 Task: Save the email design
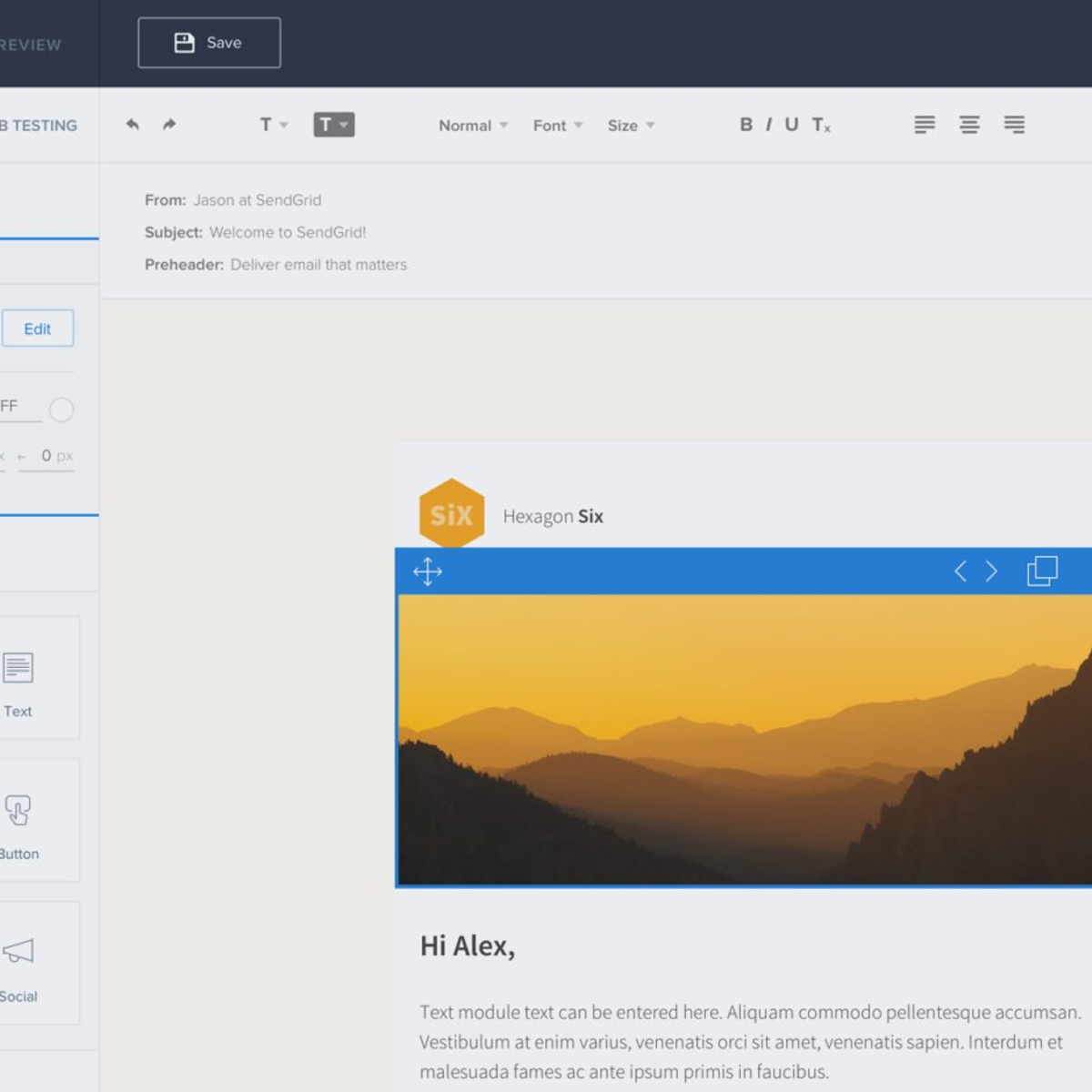208,42
